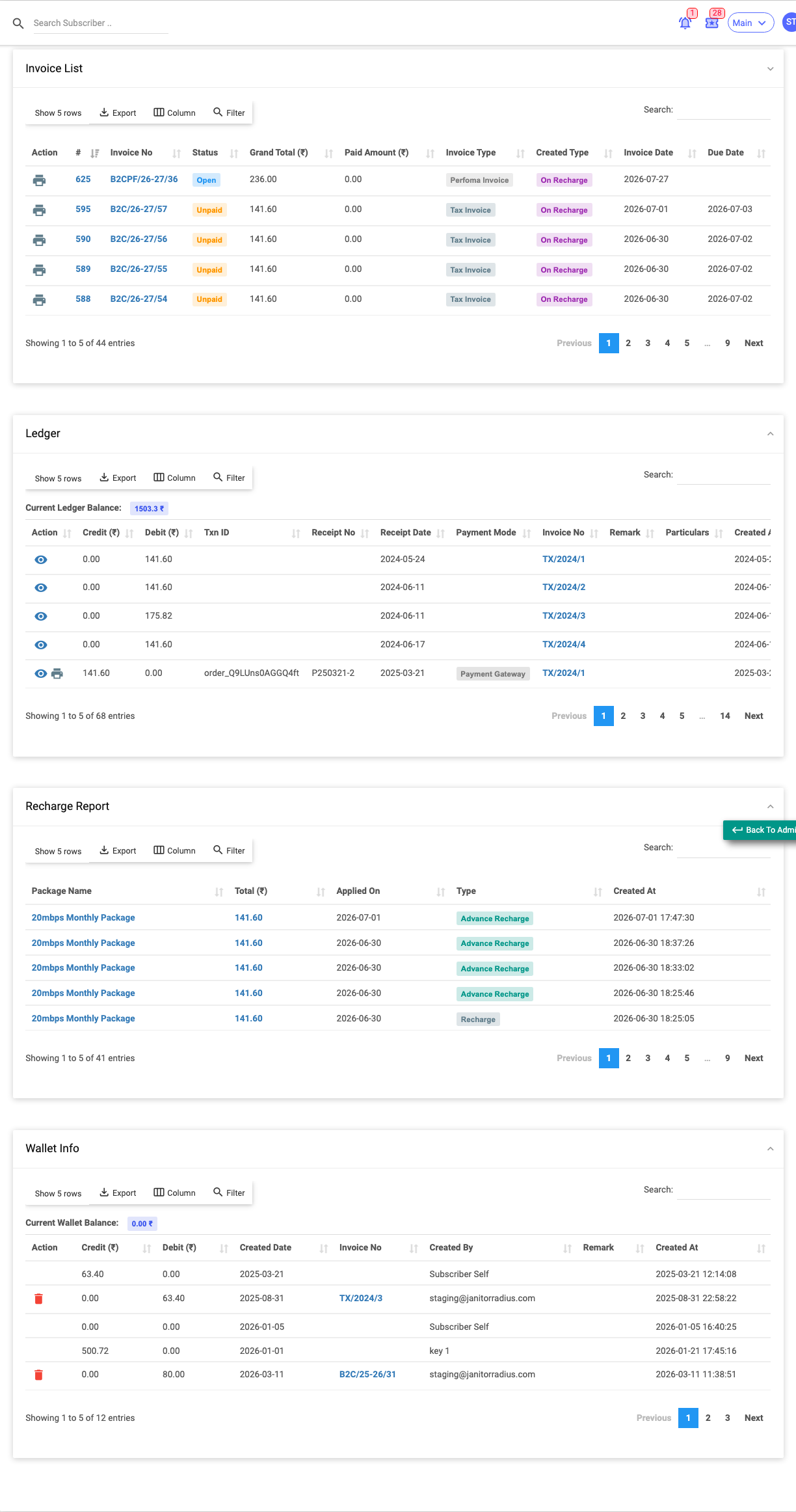
Task: View ledger entry for TX/2024/2
Action: (x=40, y=587)
